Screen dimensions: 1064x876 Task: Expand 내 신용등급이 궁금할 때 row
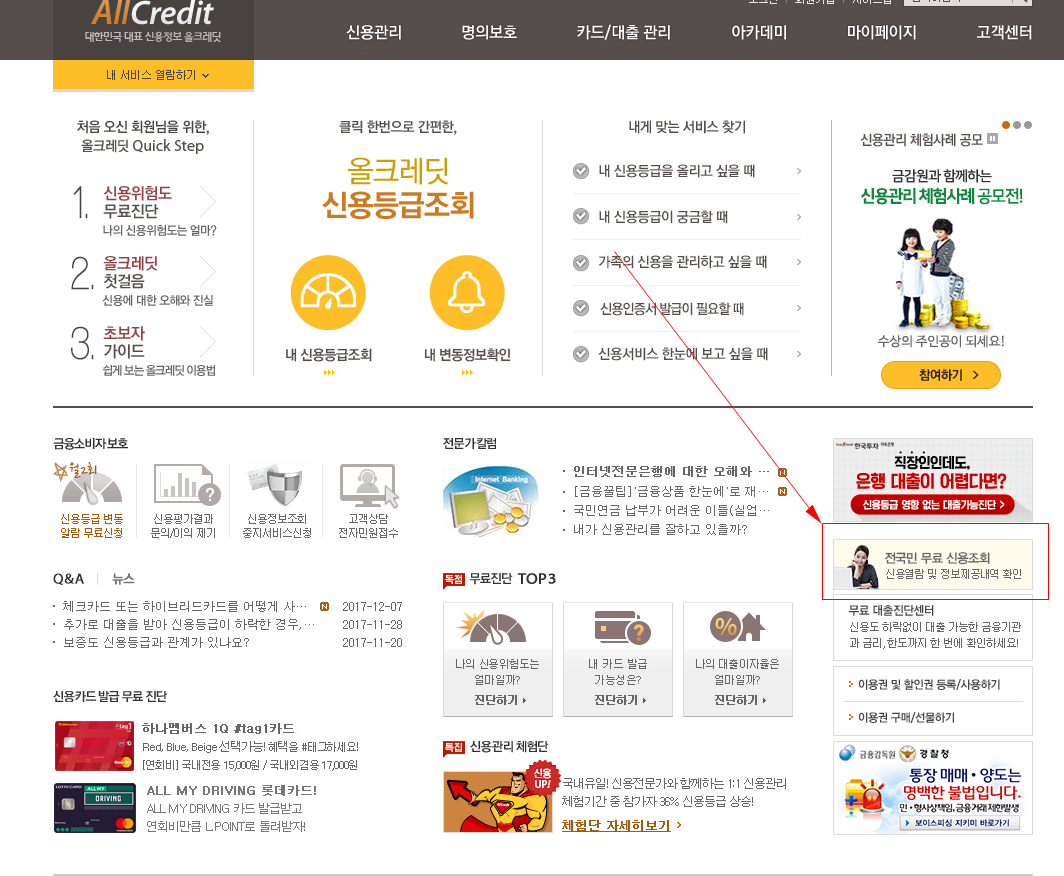click(687, 216)
